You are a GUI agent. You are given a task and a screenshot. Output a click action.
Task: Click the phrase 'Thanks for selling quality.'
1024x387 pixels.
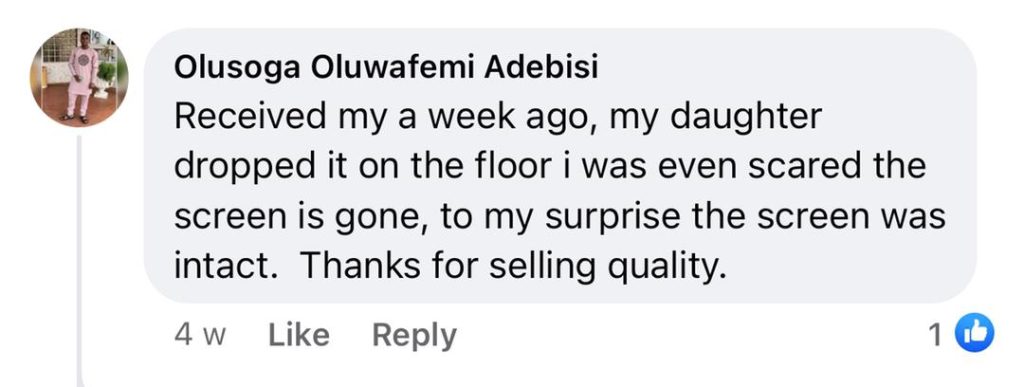(x=513, y=267)
